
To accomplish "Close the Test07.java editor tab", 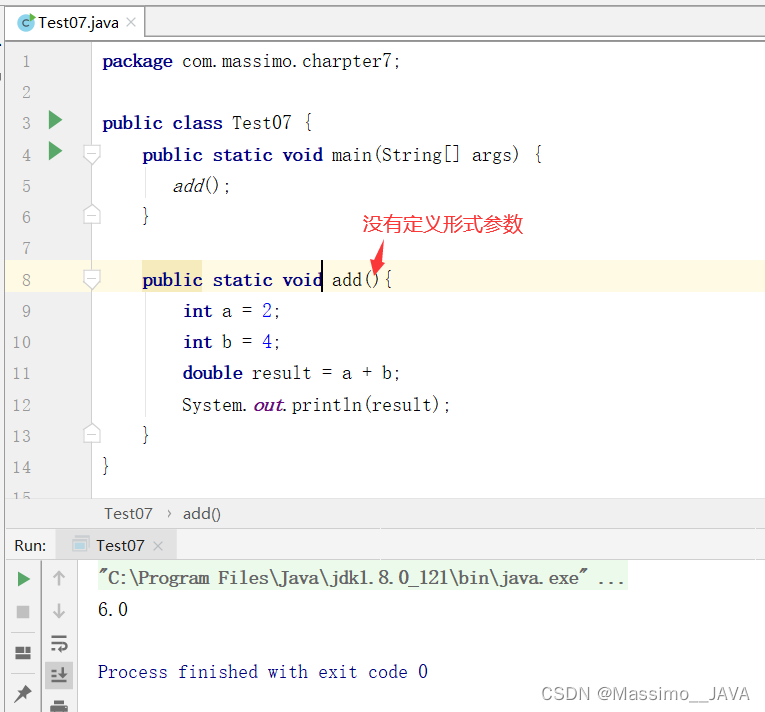I will 131,22.
